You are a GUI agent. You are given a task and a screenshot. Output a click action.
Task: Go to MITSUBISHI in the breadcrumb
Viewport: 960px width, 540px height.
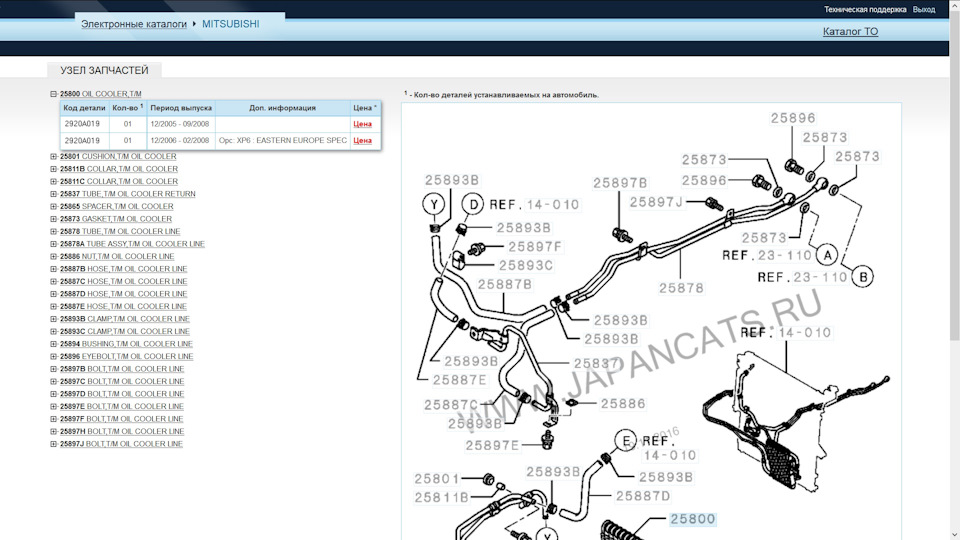[x=230, y=24]
